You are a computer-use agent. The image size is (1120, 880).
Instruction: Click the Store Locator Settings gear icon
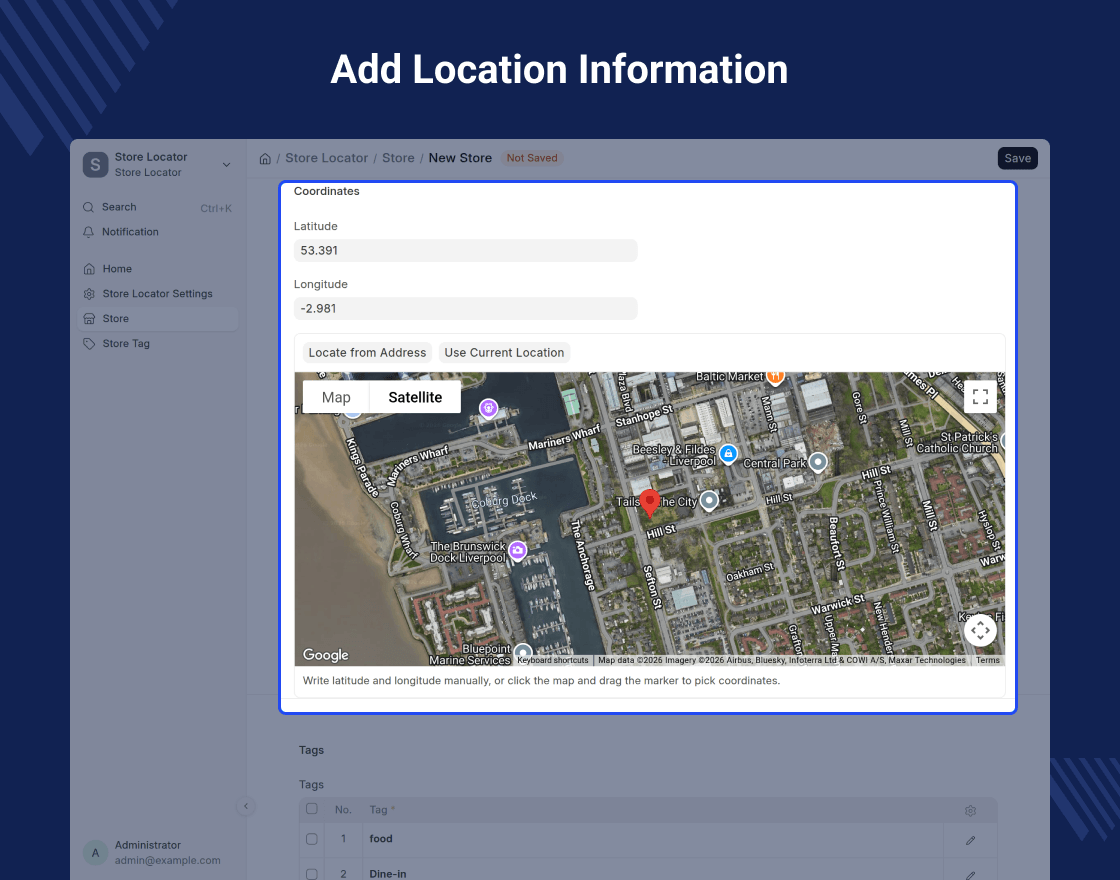(x=89, y=294)
